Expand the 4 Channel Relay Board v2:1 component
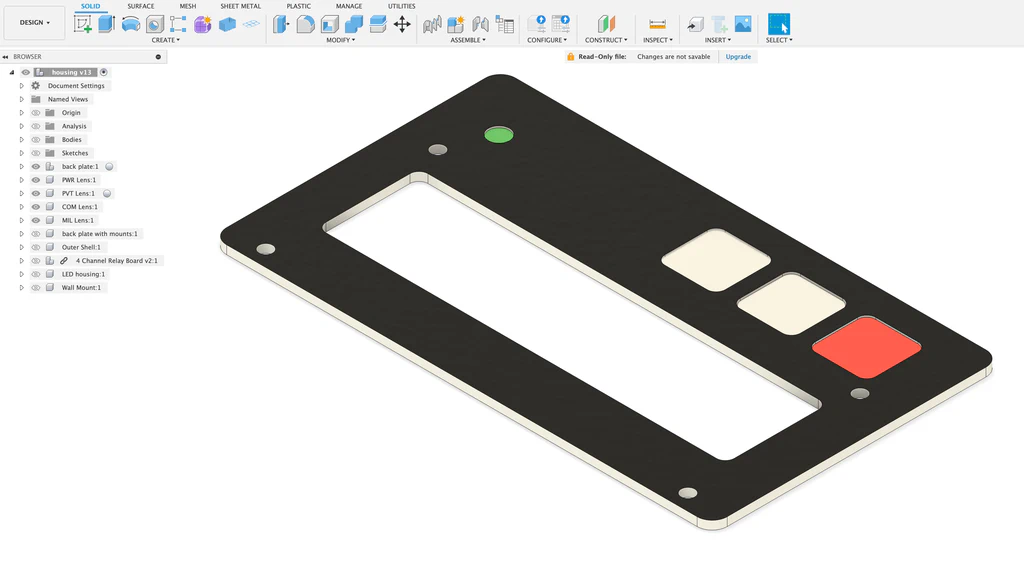 [20, 260]
